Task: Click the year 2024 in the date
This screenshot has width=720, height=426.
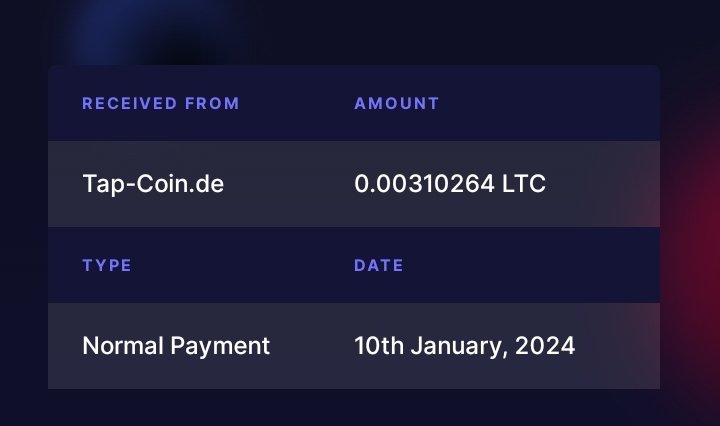Action: [545, 346]
